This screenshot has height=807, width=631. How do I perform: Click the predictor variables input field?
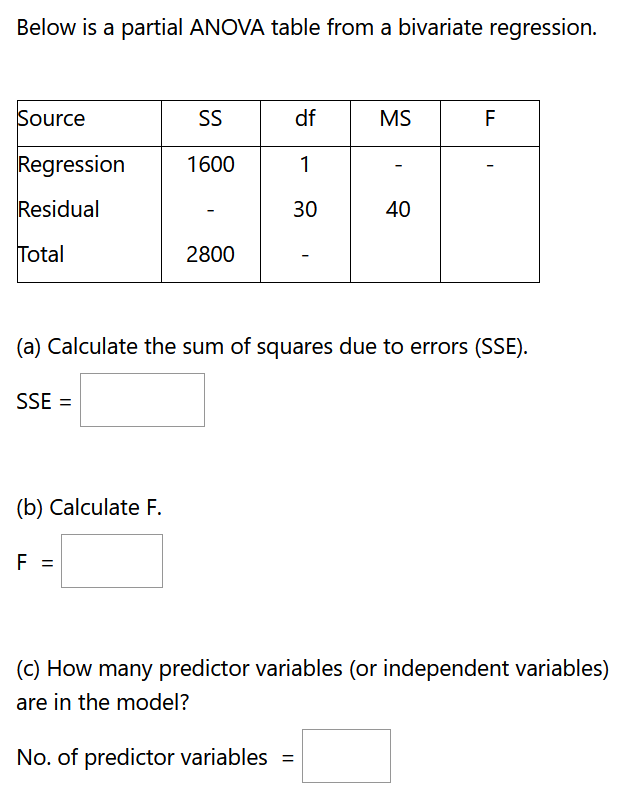(x=346, y=756)
